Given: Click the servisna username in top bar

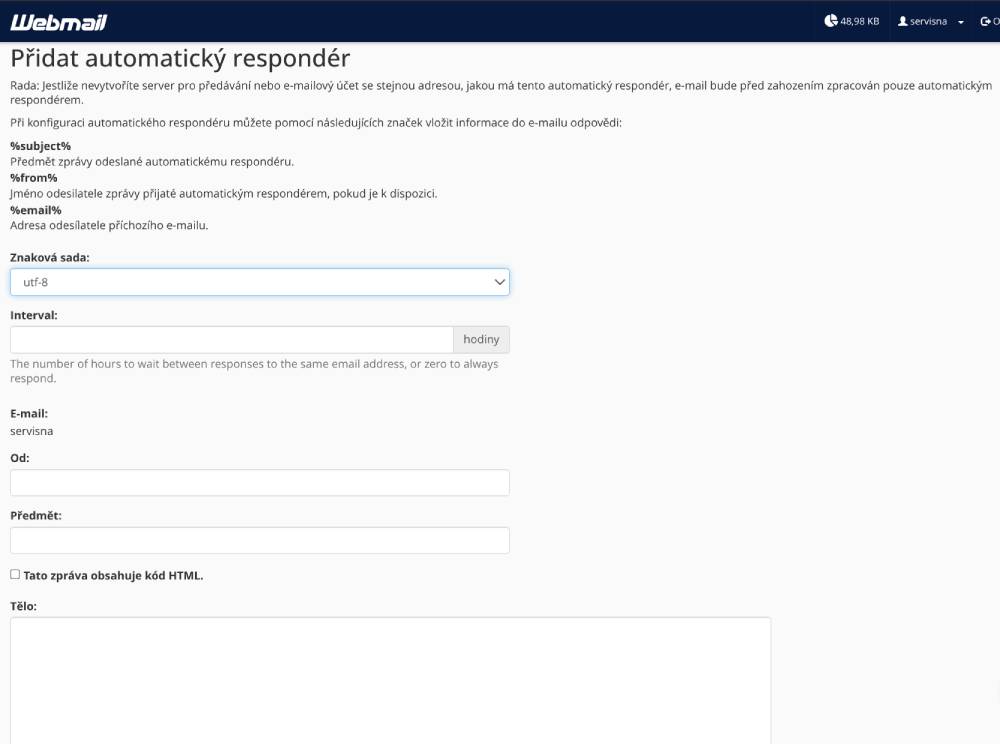Looking at the screenshot, I should [x=928, y=21].
